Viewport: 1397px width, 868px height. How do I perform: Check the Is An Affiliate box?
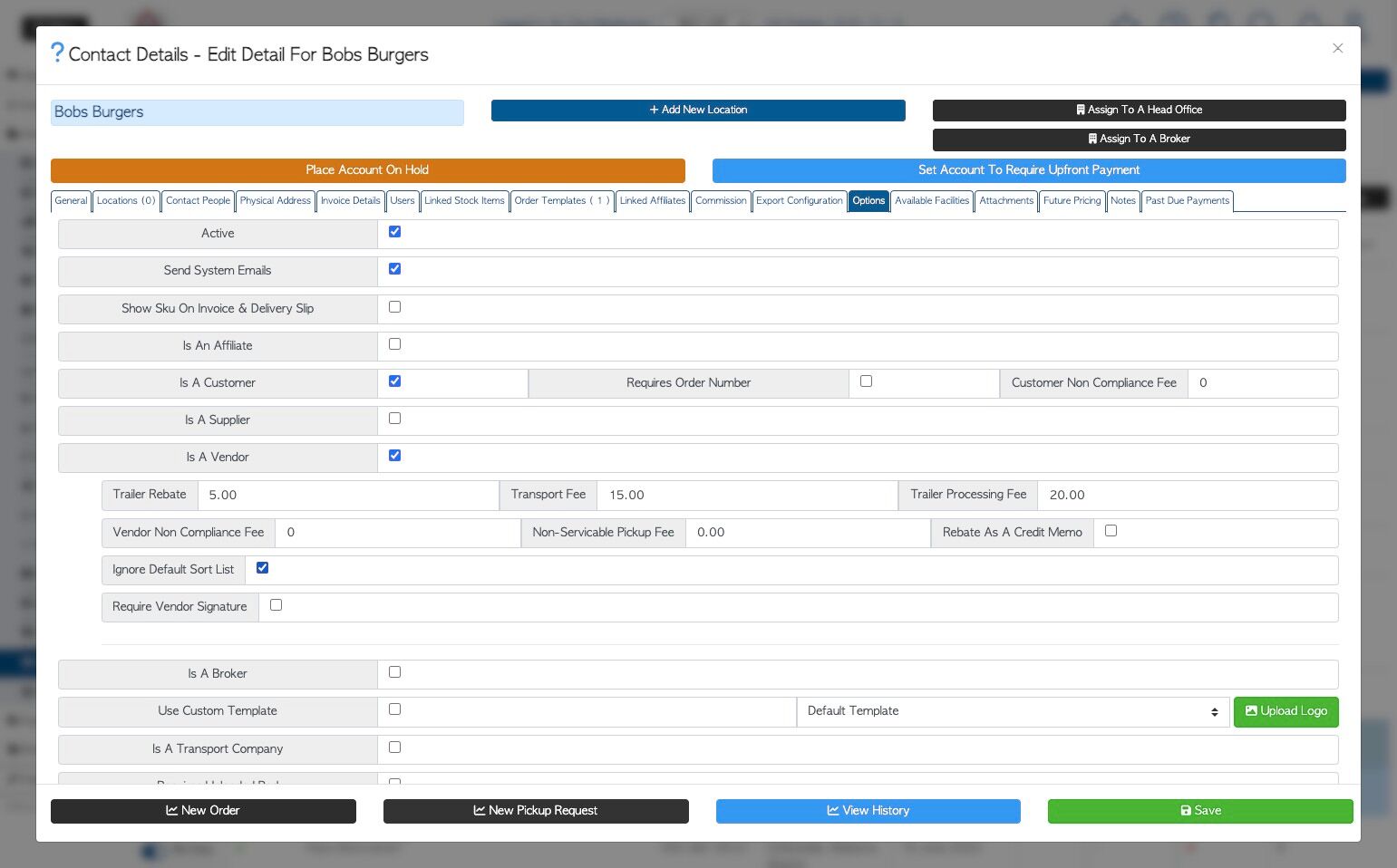click(x=394, y=344)
